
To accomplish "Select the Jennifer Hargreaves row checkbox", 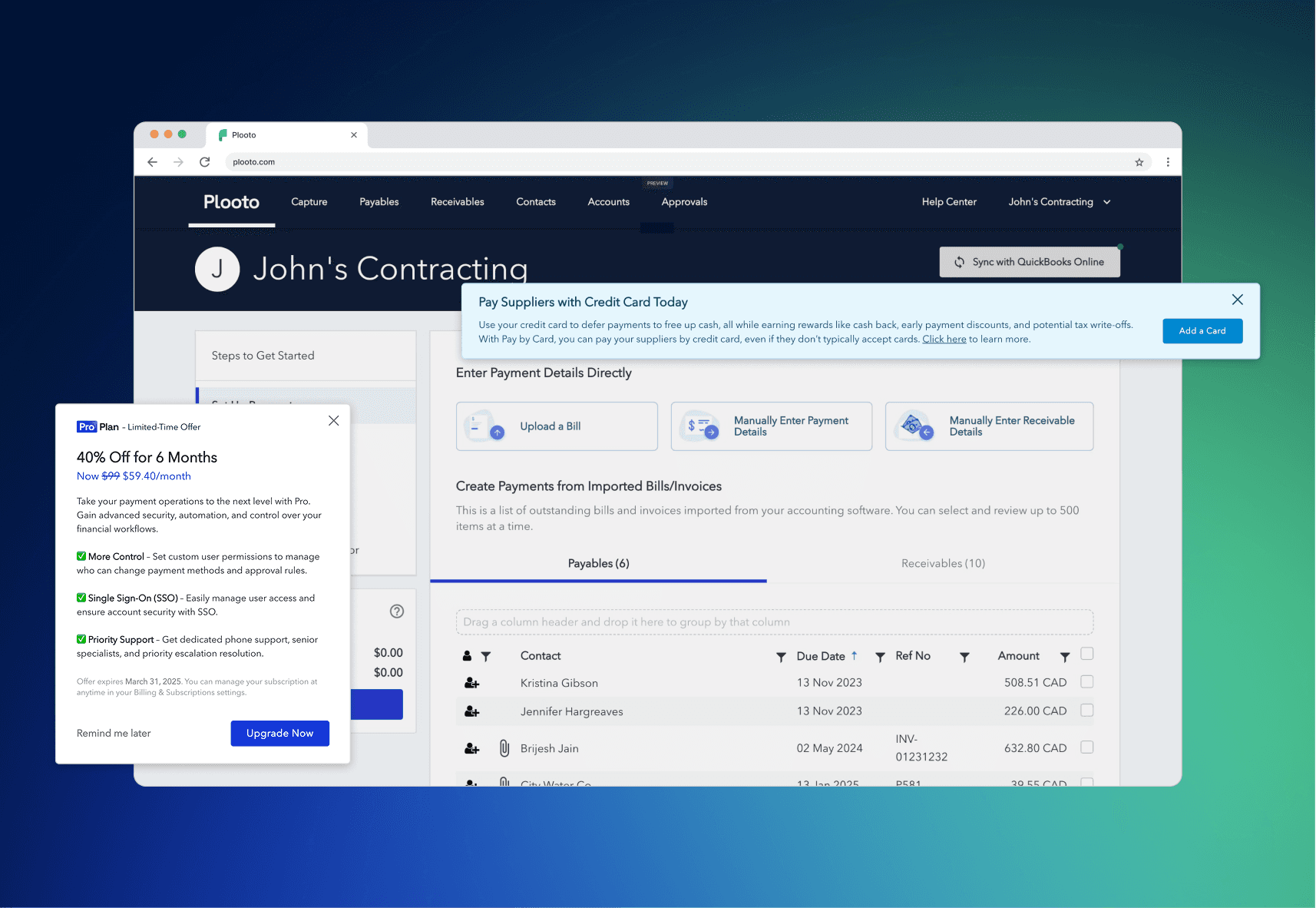I will point(1087,711).
